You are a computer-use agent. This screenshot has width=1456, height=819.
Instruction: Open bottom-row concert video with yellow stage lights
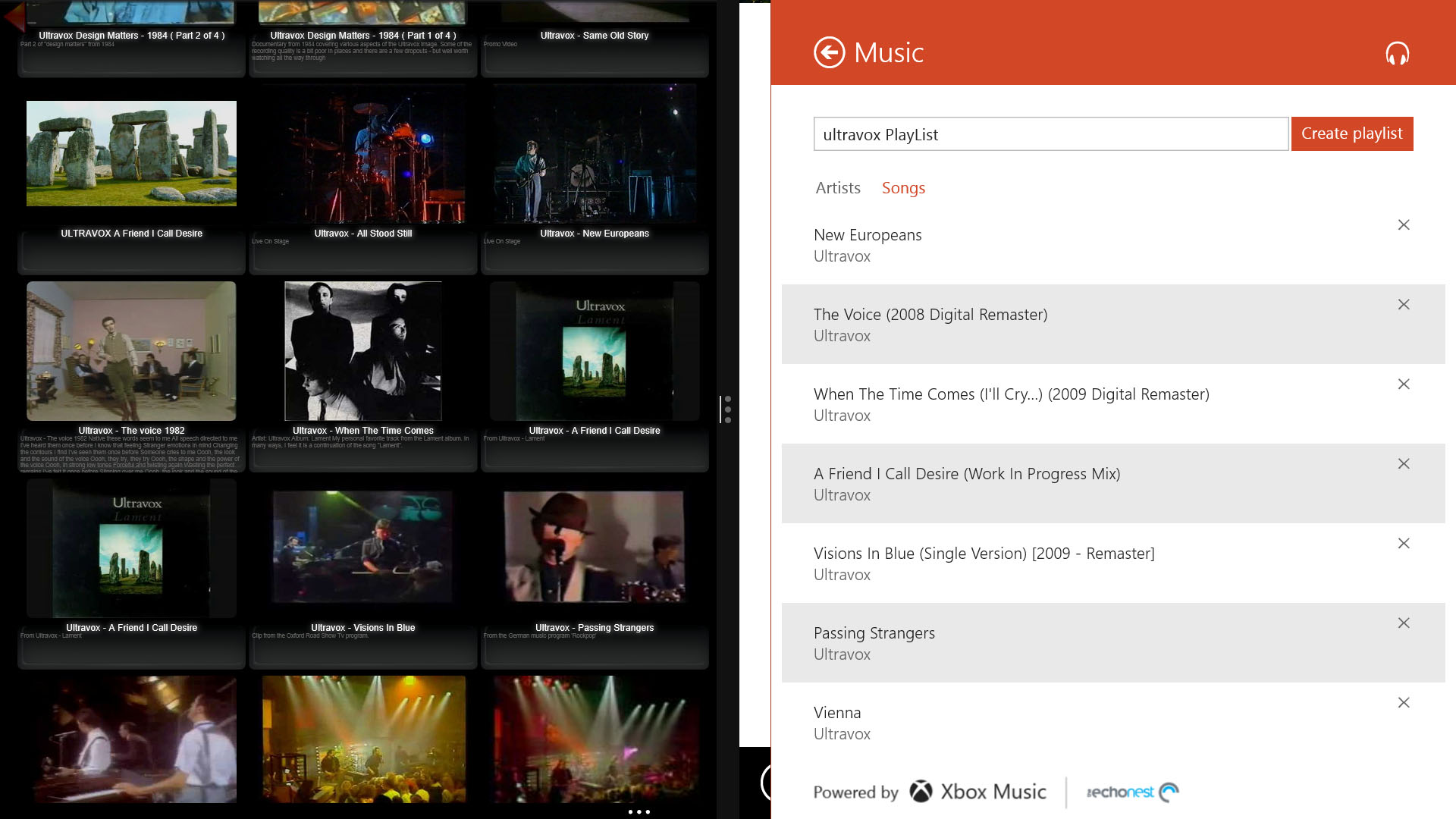[363, 739]
